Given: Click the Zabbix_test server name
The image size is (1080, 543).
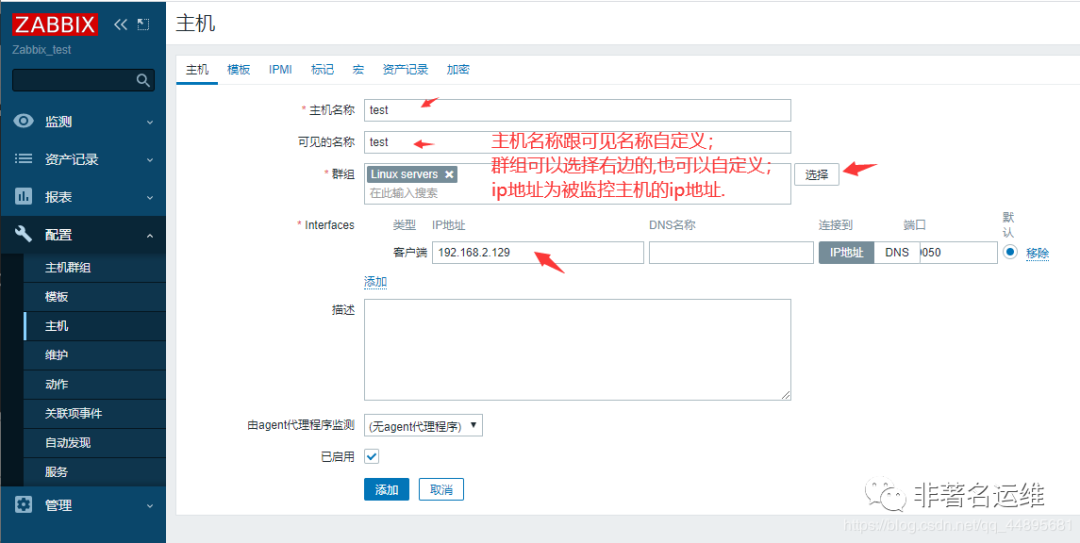Looking at the screenshot, I should pyautogui.click(x=42, y=50).
